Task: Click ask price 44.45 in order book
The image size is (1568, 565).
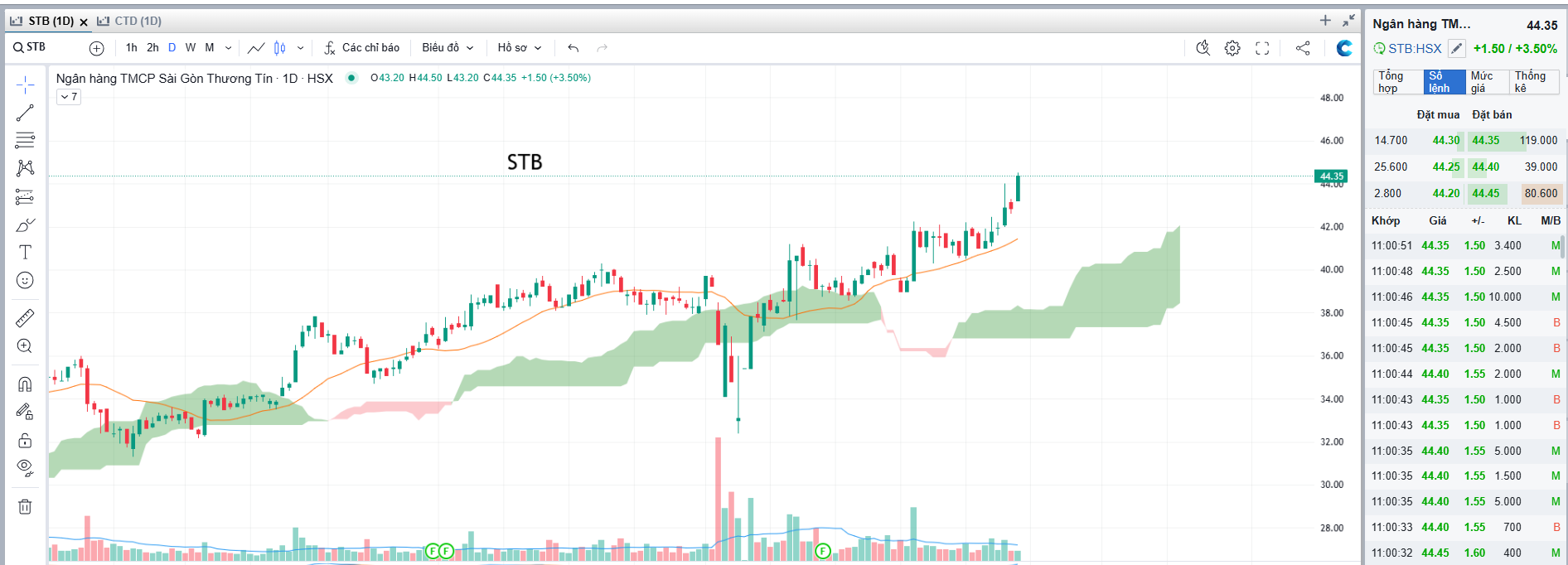Action: [1485, 194]
